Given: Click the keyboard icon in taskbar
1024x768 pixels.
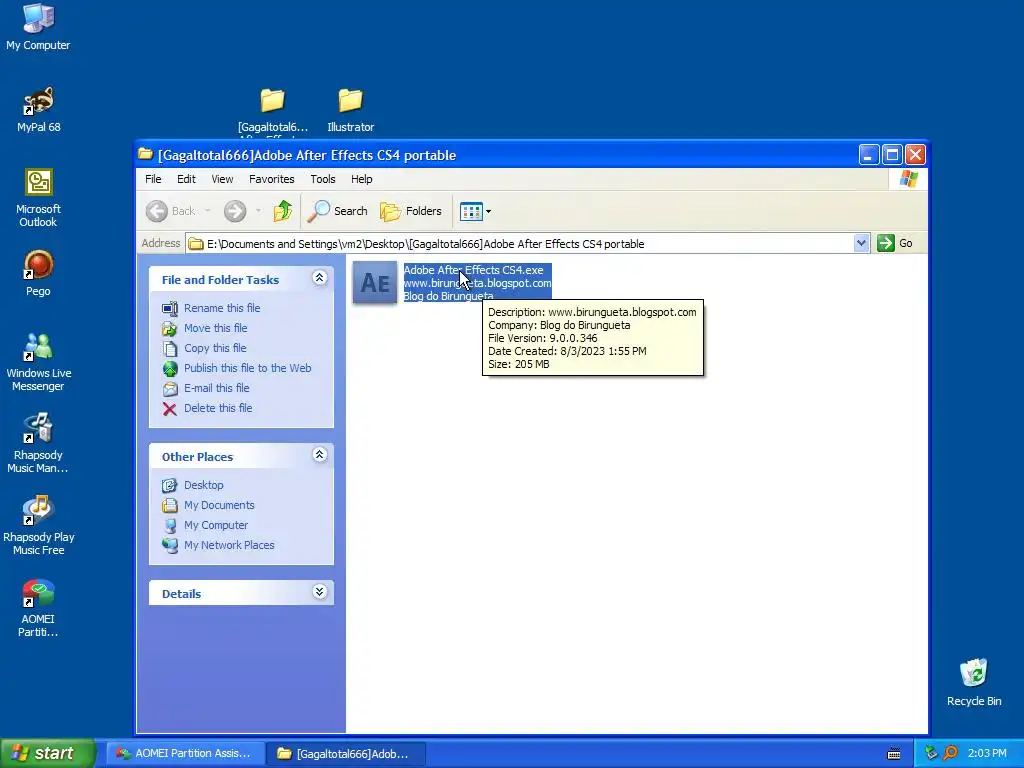Looking at the screenshot, I should click(894, 754).
